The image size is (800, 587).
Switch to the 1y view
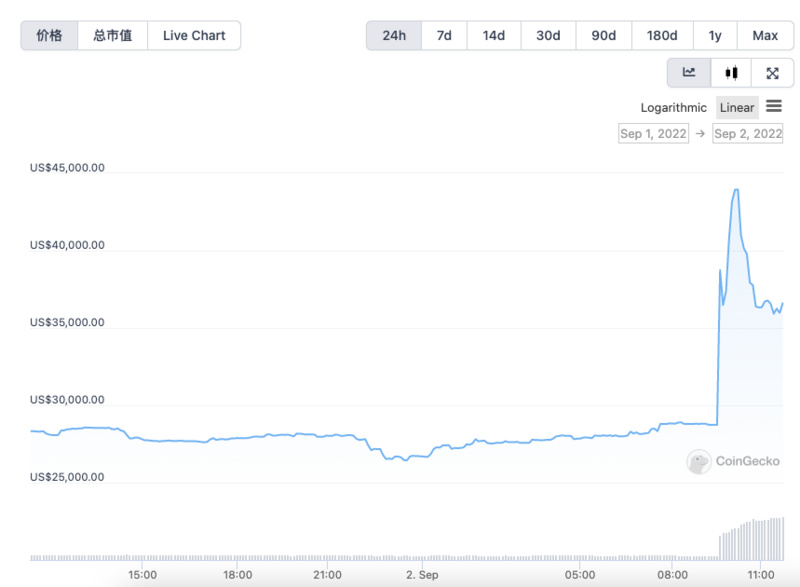[715, 35]
